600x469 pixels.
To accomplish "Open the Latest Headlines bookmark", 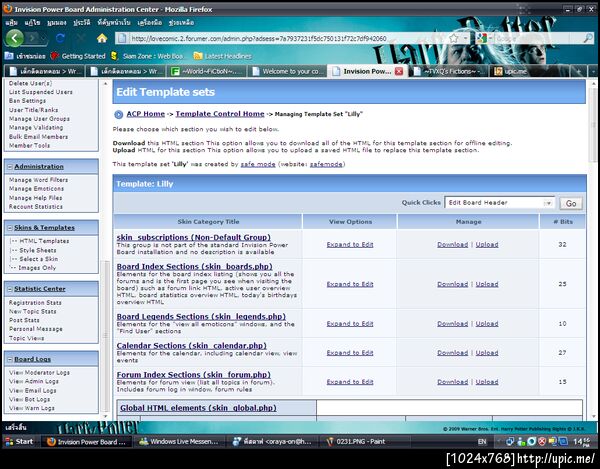I will point(223,56).
